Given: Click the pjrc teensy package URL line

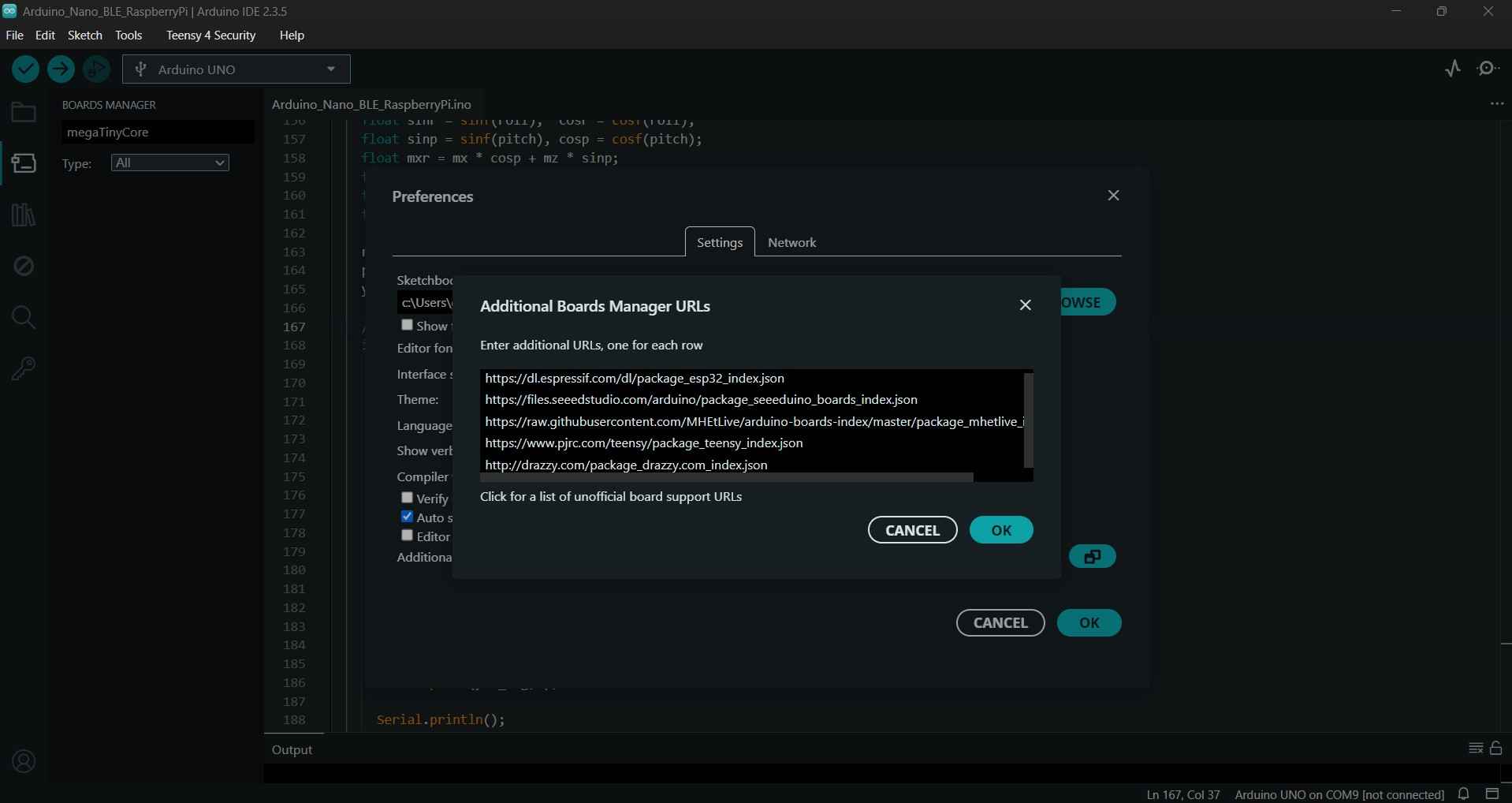Looking at the screenshot, I should tap(644, 443).
